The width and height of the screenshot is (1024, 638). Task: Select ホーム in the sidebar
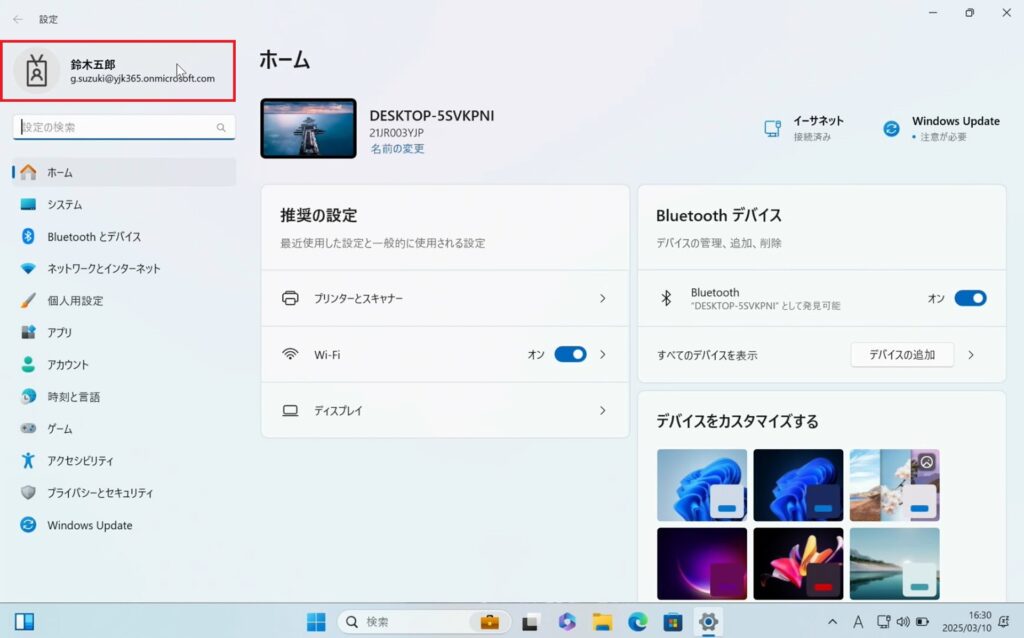[124, 172]
